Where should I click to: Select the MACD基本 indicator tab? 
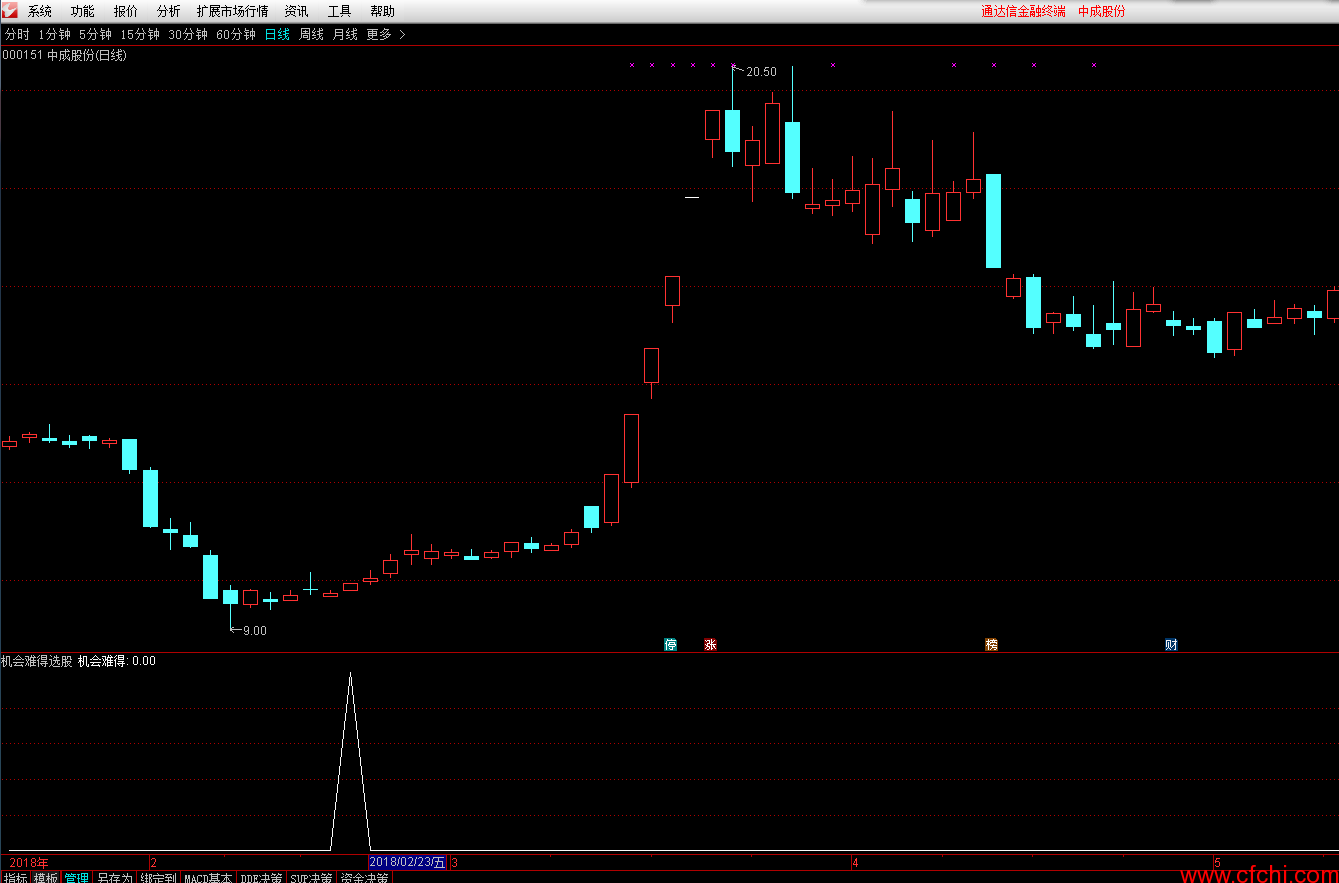pos(208,877)
